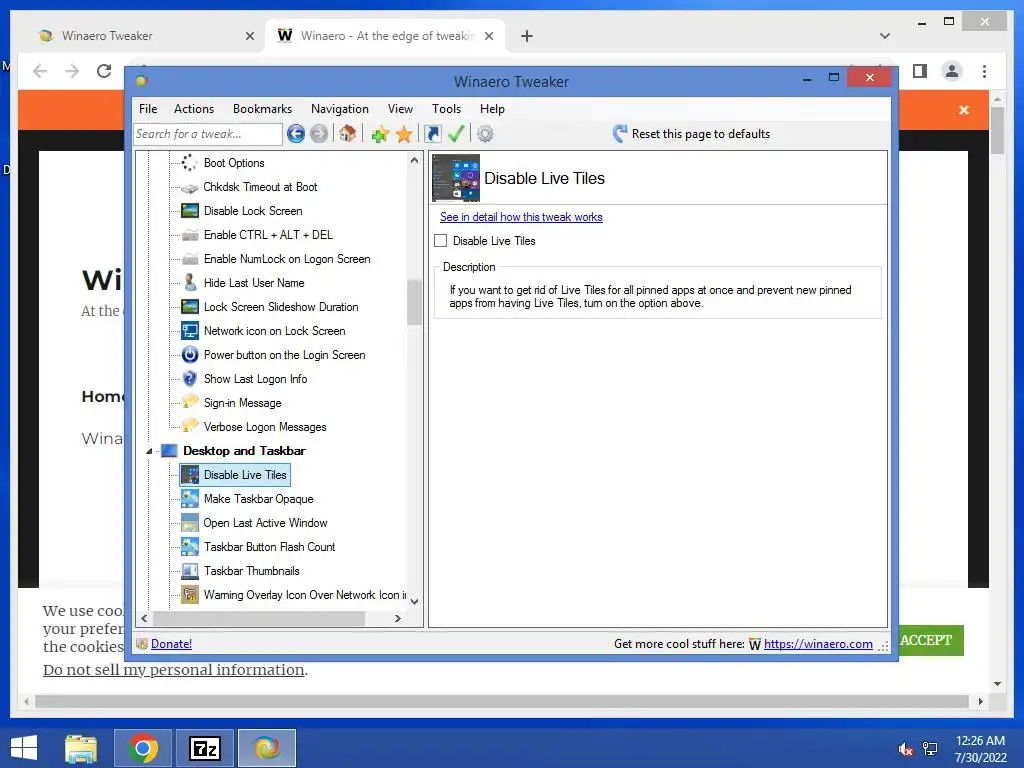Click the tree horizontal scrollbar right arrow
1024x768 pixels.
[398, 618]
